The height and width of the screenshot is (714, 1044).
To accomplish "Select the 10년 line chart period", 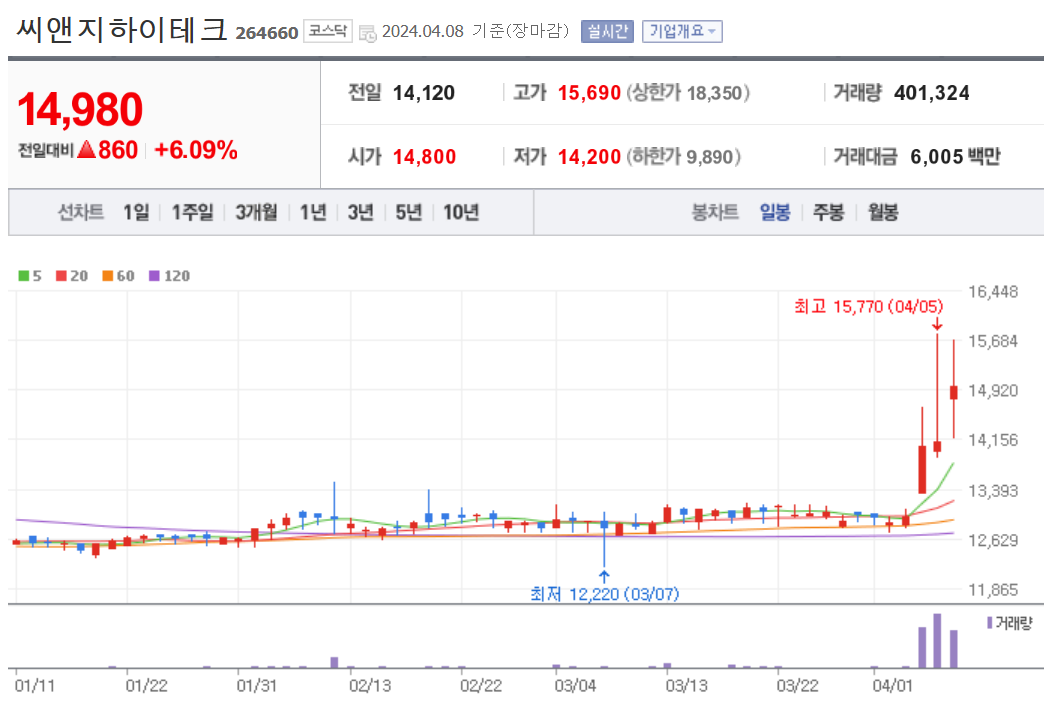I will [x=461, y=212].
